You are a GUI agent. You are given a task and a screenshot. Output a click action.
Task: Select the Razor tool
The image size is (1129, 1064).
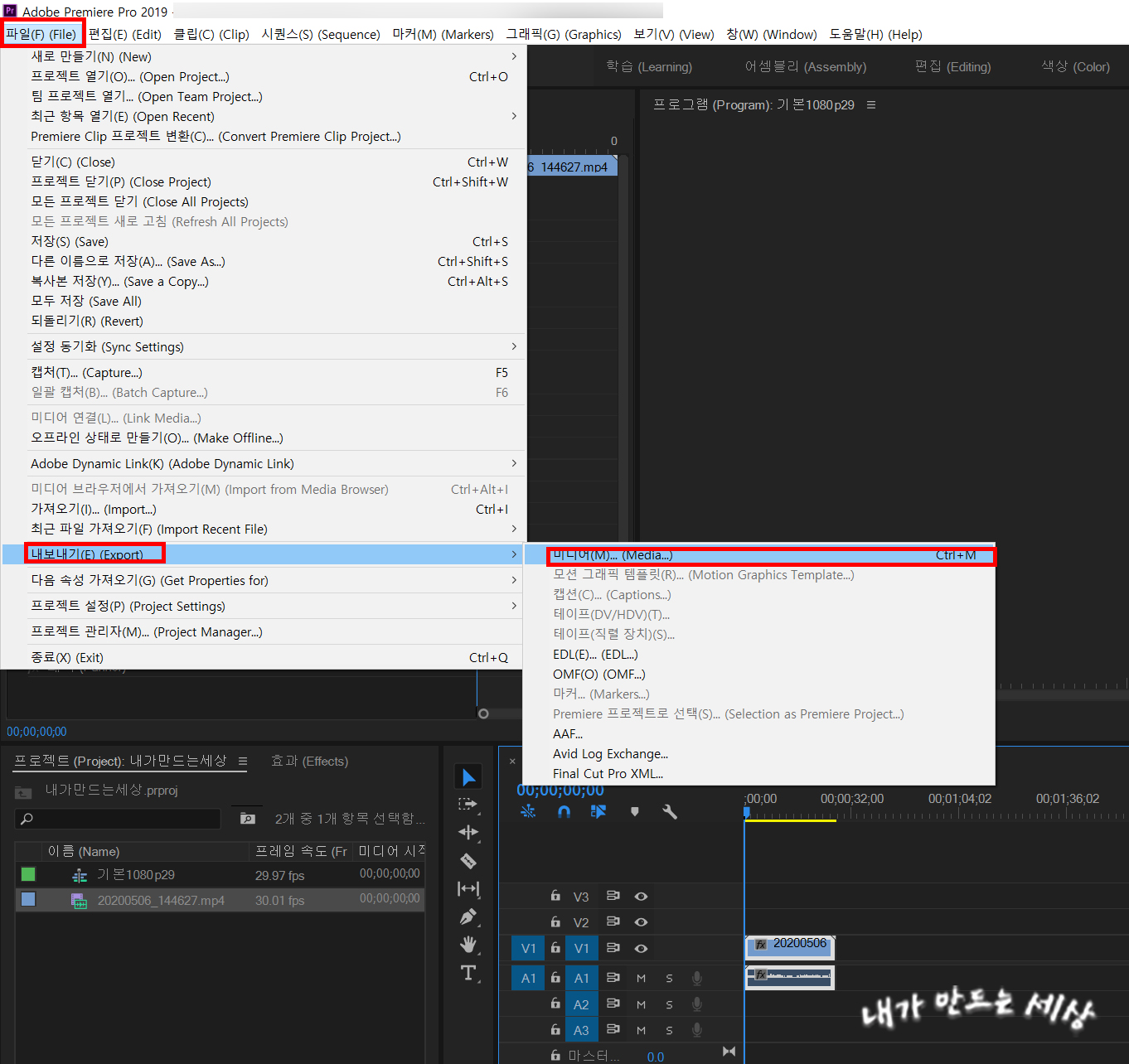tap(468, 861)
